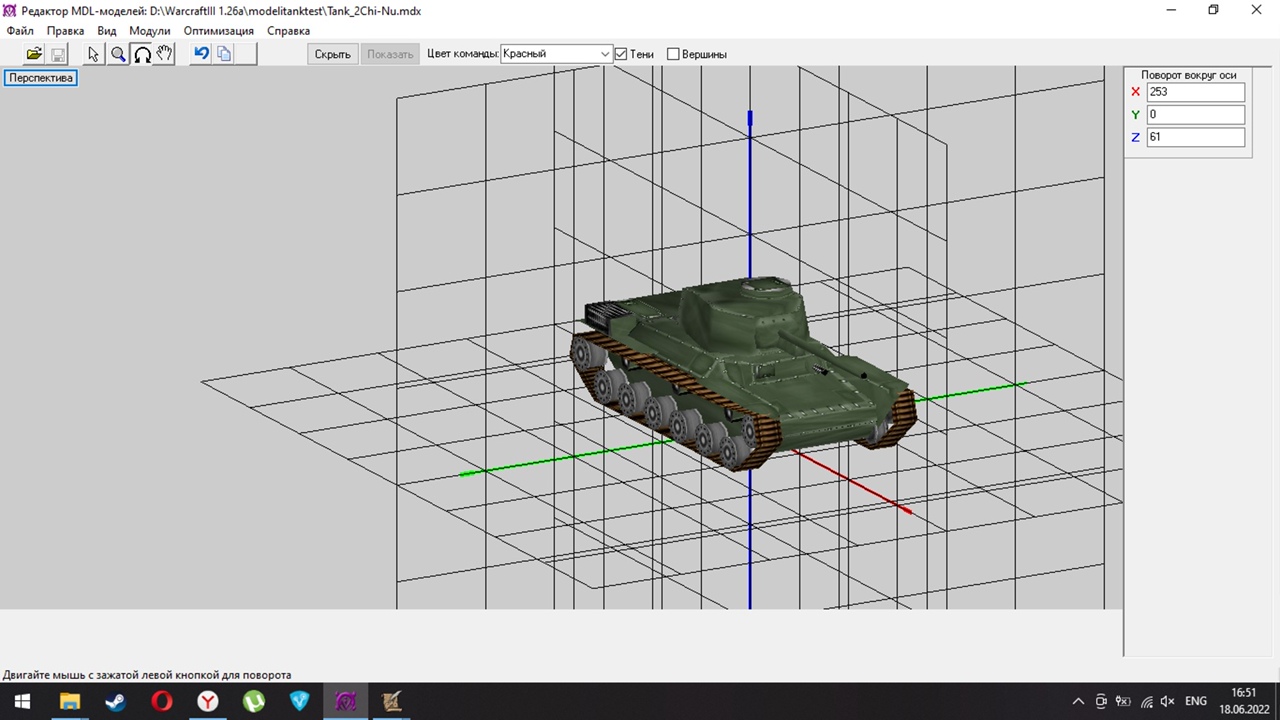Open a model file with the folder icon
Viewport: 1280px width, 720px height.
(34, 54)
